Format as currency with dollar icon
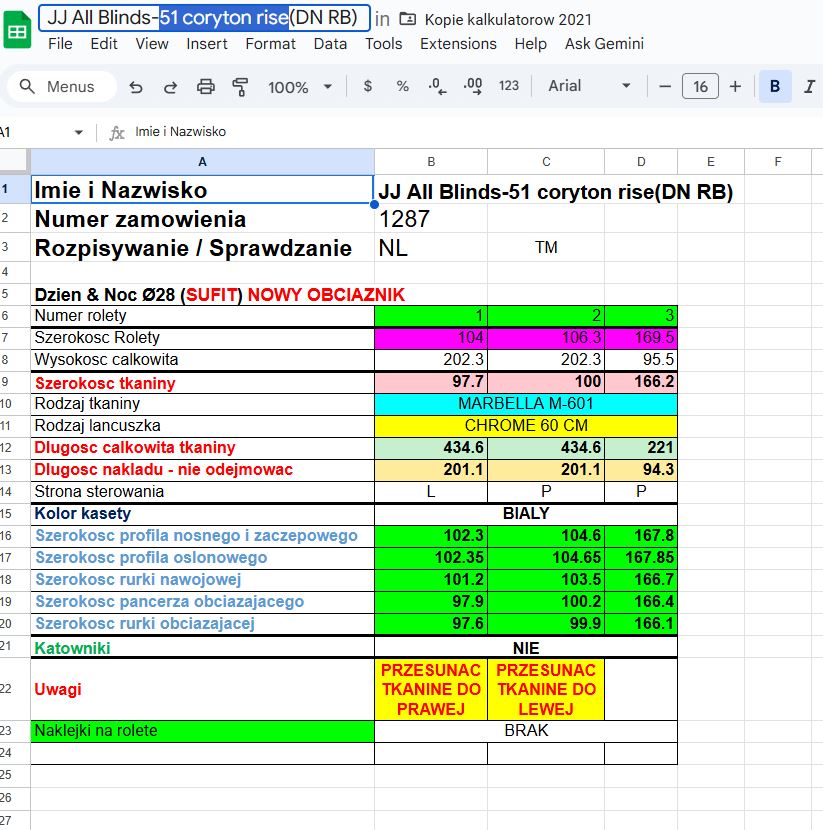The image size is (823, 830). (x=368, y=86)
